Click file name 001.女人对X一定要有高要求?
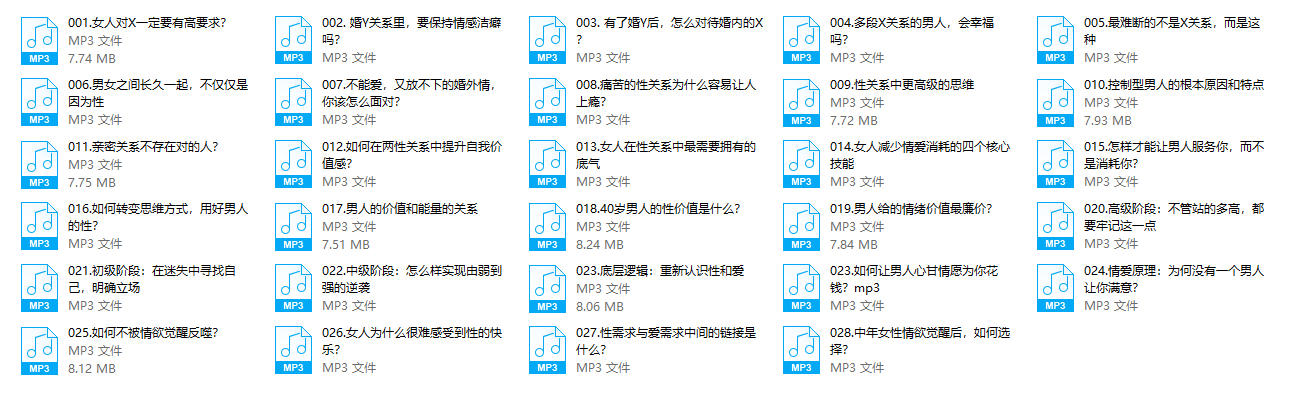 [147, 23]
